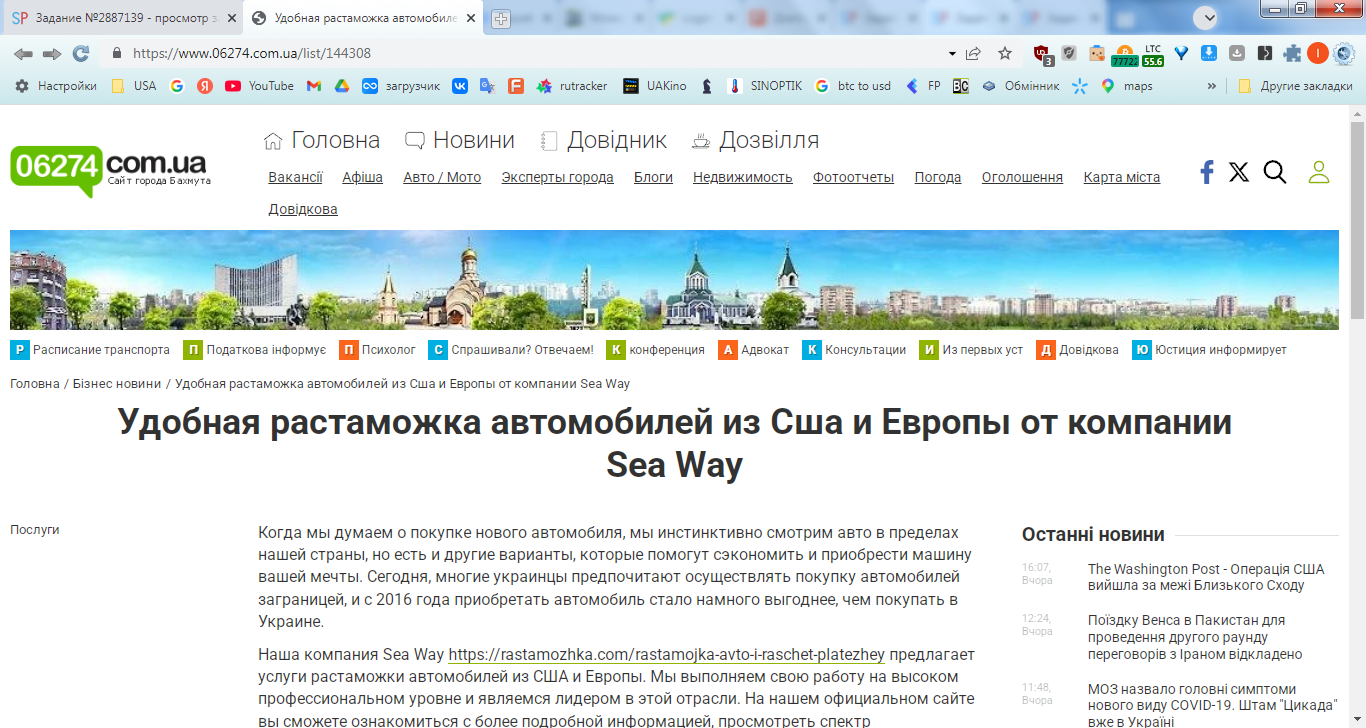Open the Адвокат rubric
Viewport: 1366px width, 728px height.
pos(753,350)
